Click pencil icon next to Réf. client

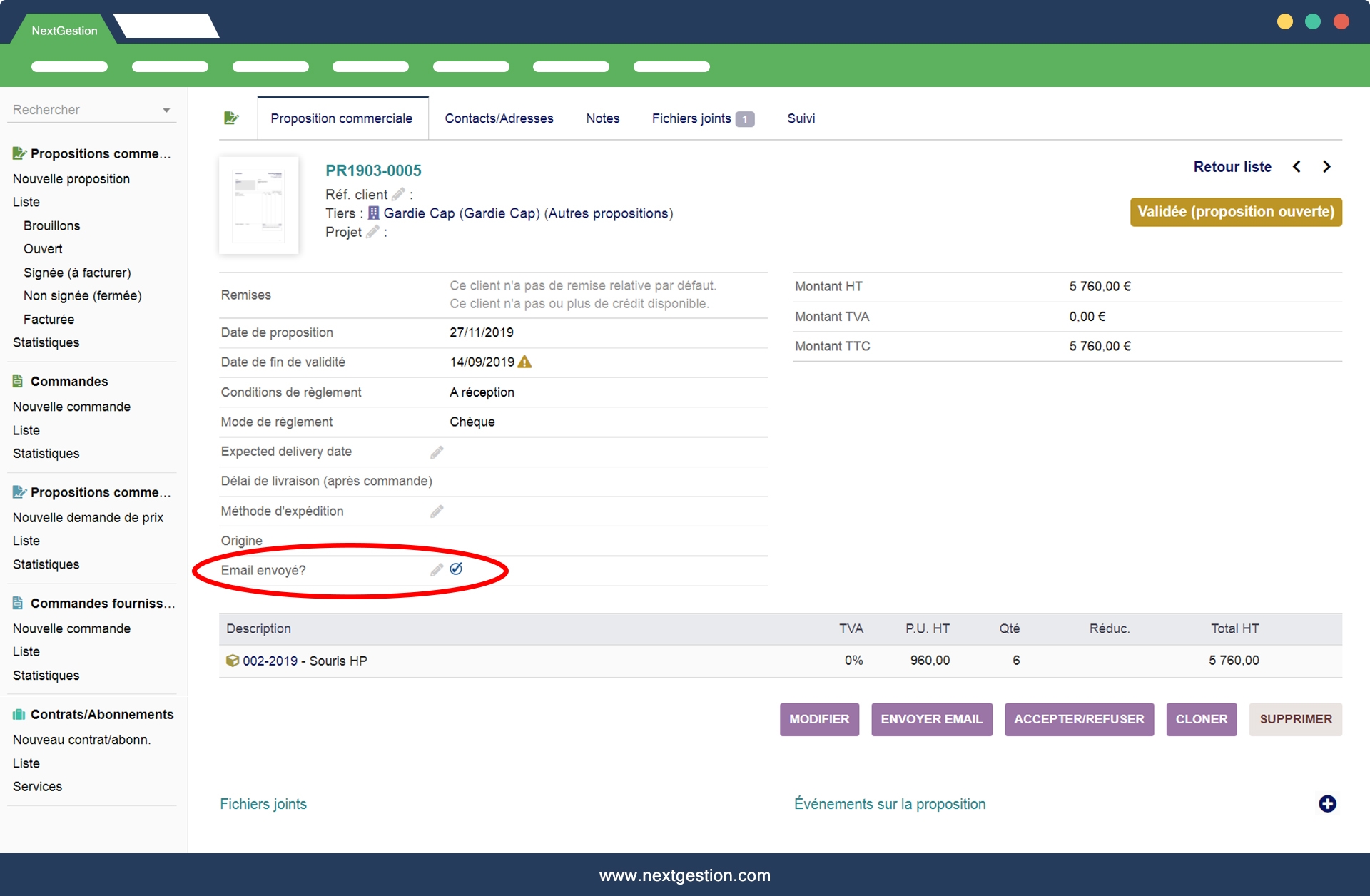click(398, 194)
